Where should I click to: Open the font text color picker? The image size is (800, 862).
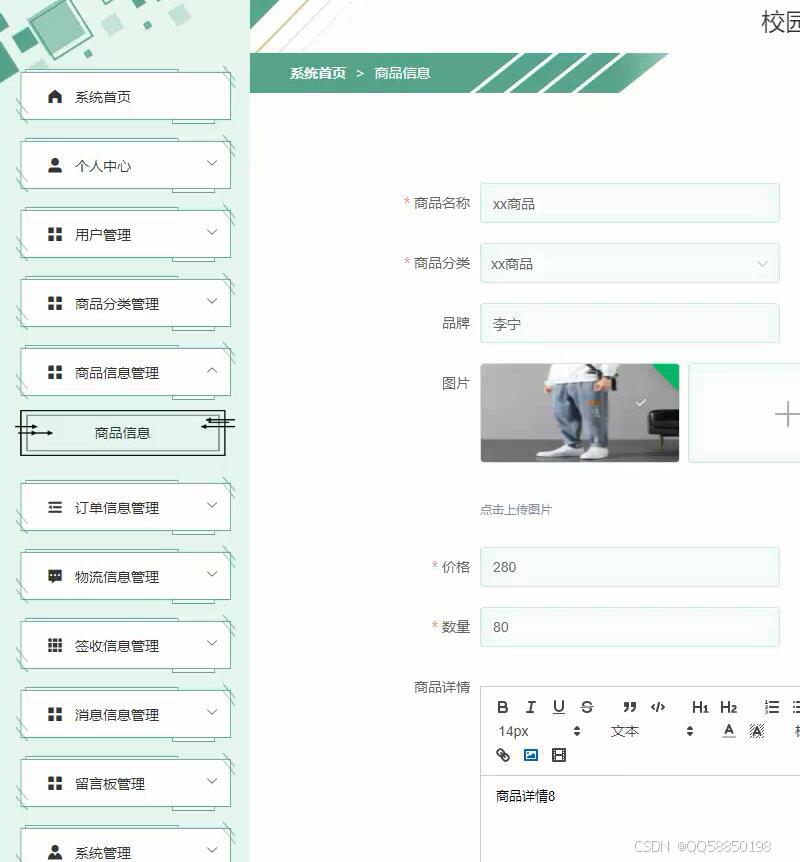click(x=729, y=731)
